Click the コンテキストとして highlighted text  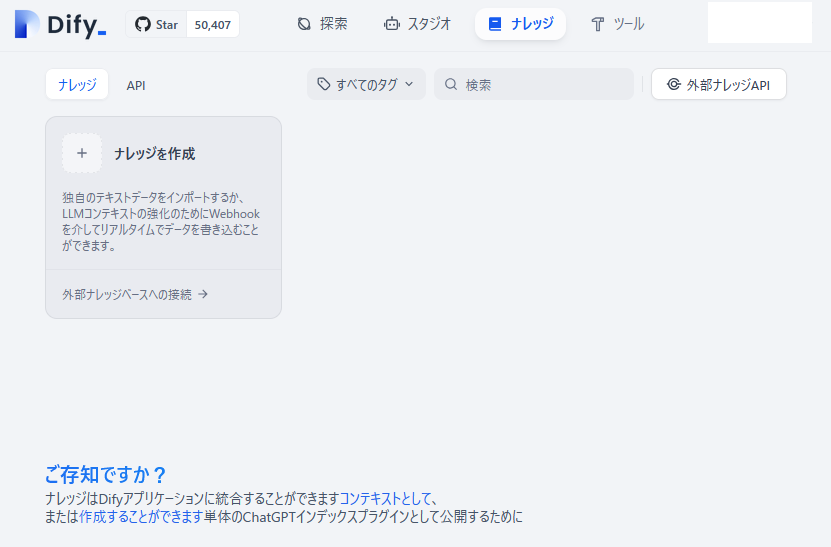click(x=385, y=499)
